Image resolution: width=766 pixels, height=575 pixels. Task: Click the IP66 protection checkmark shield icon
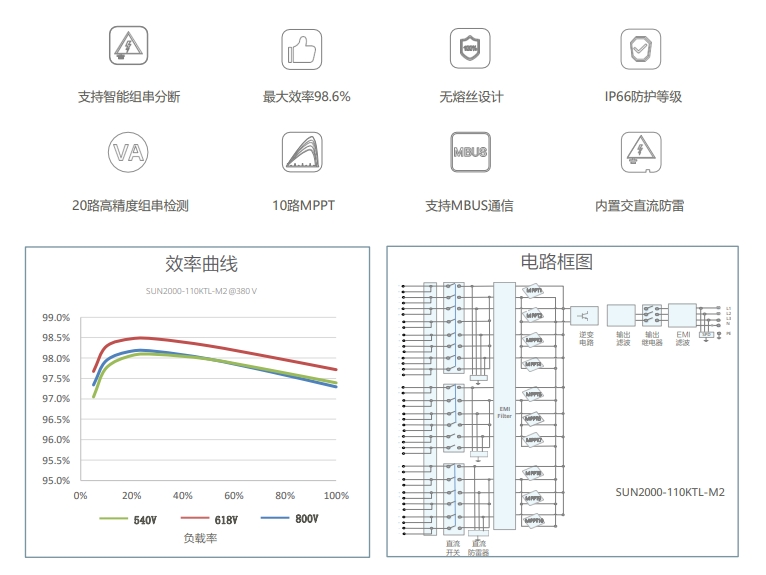pos(640,48)
